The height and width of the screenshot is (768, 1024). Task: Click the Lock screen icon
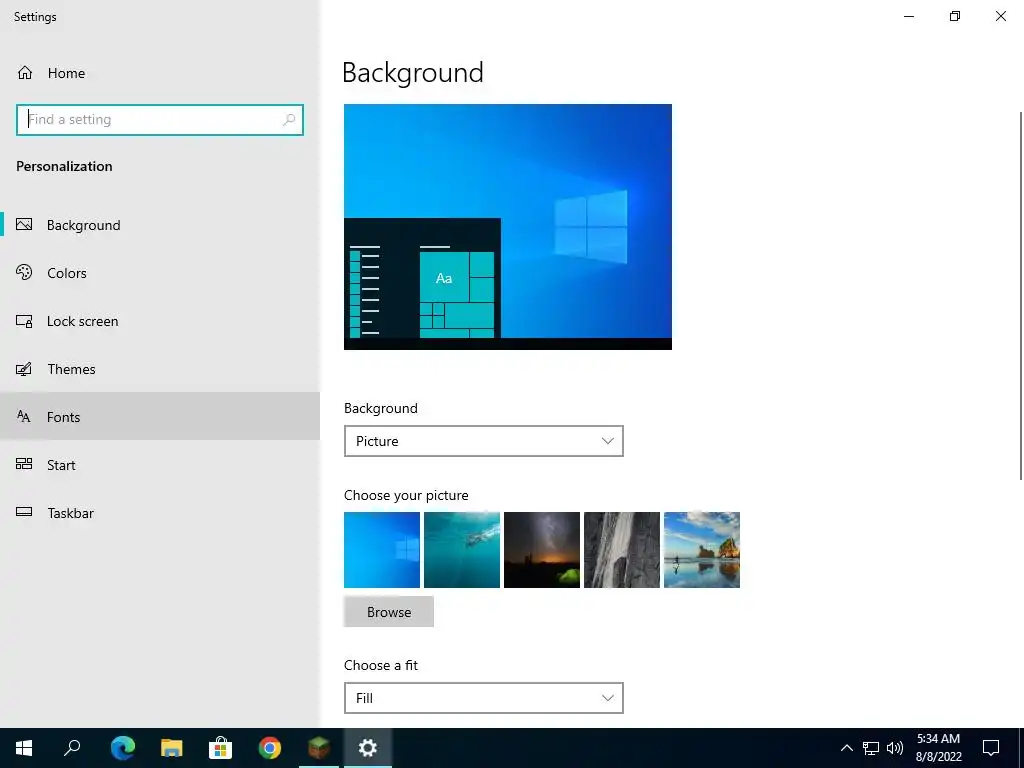pyautogui.click(x=24, y=321)
